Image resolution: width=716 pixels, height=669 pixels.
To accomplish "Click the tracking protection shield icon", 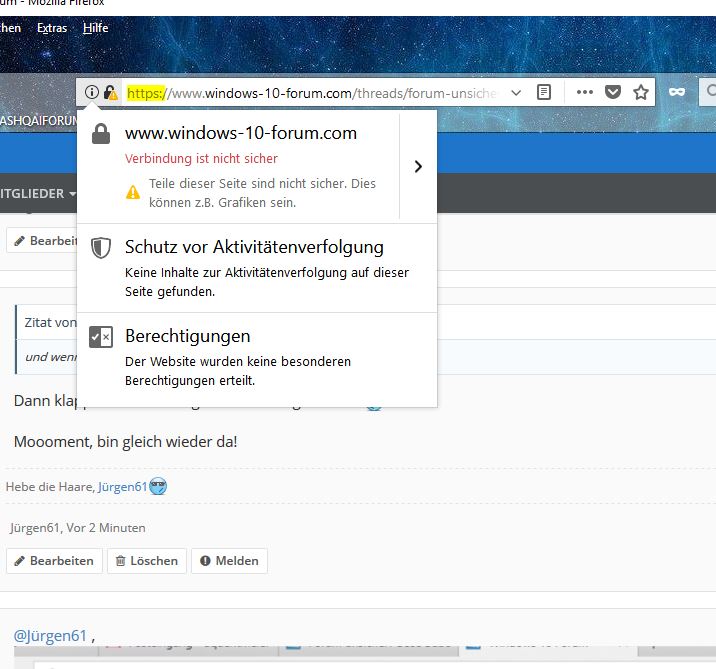I will tap(101, 248).
